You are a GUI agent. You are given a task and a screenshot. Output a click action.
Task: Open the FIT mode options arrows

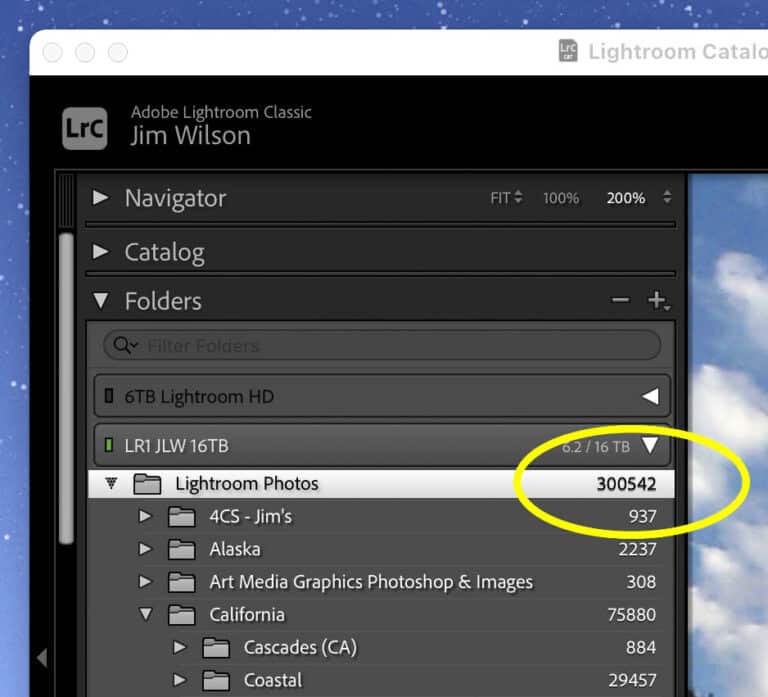(x=518, y=197)
